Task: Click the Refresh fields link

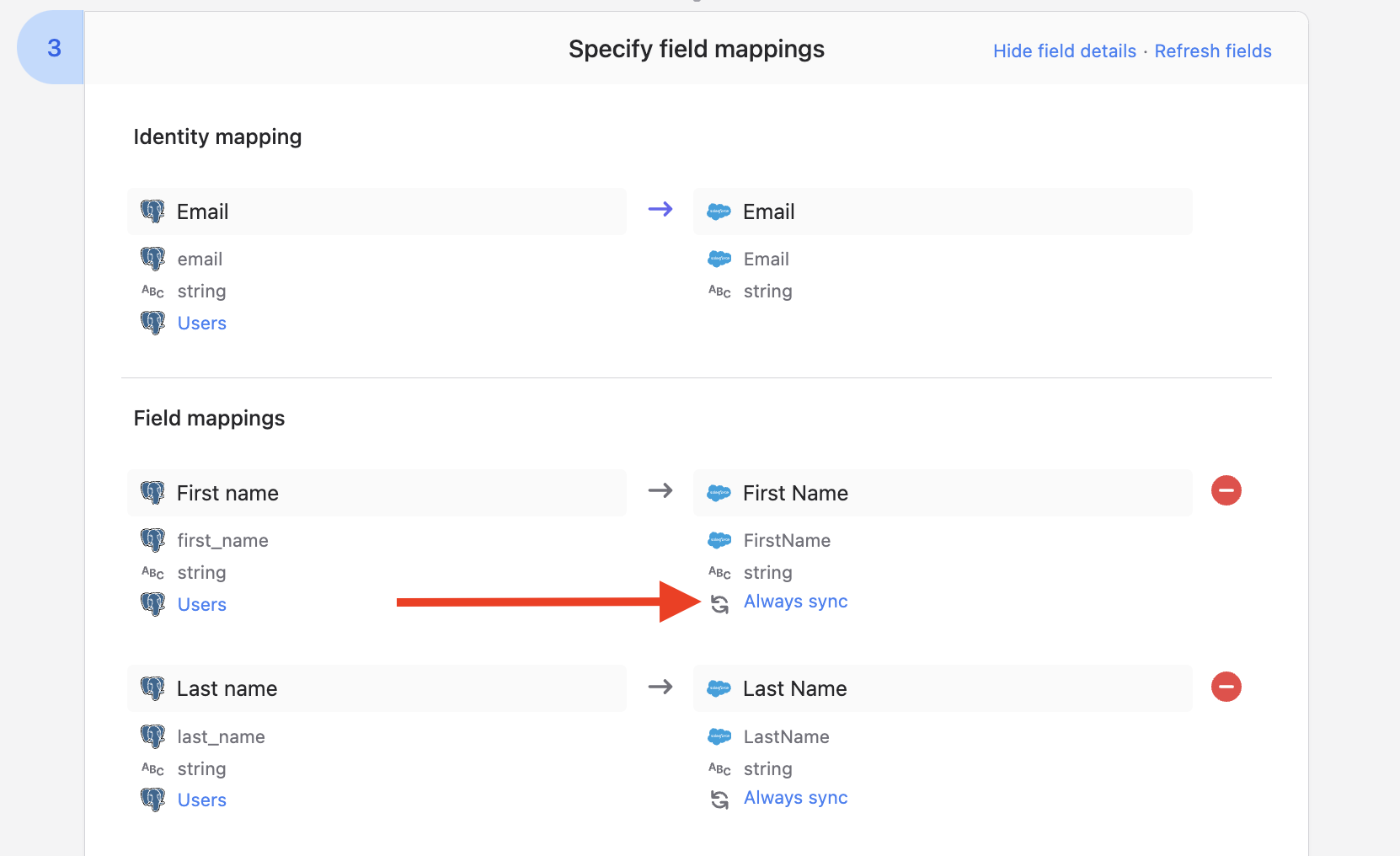Action: click(x=1213, y=51)
